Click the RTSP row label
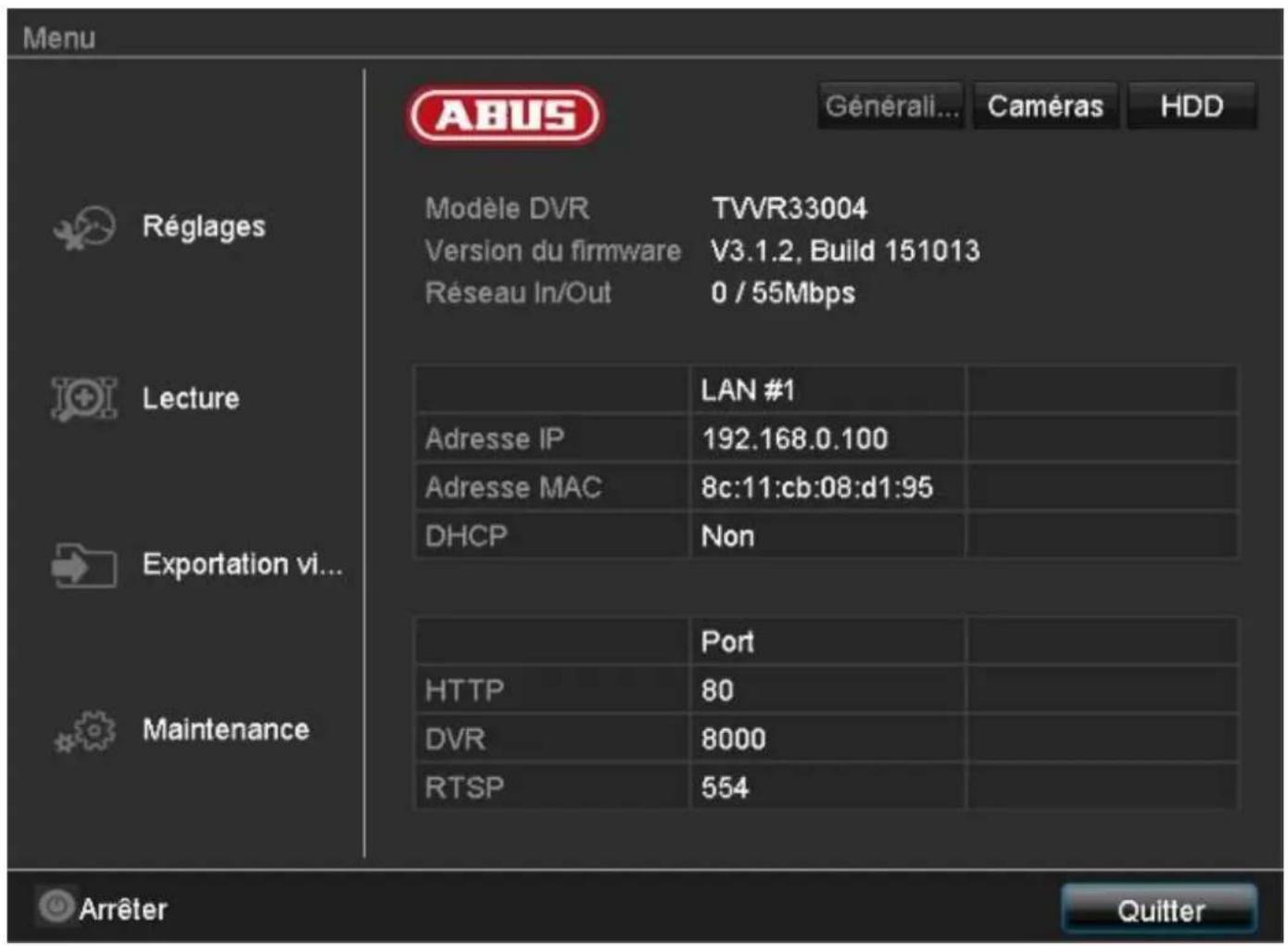 (x=464, y=788)
